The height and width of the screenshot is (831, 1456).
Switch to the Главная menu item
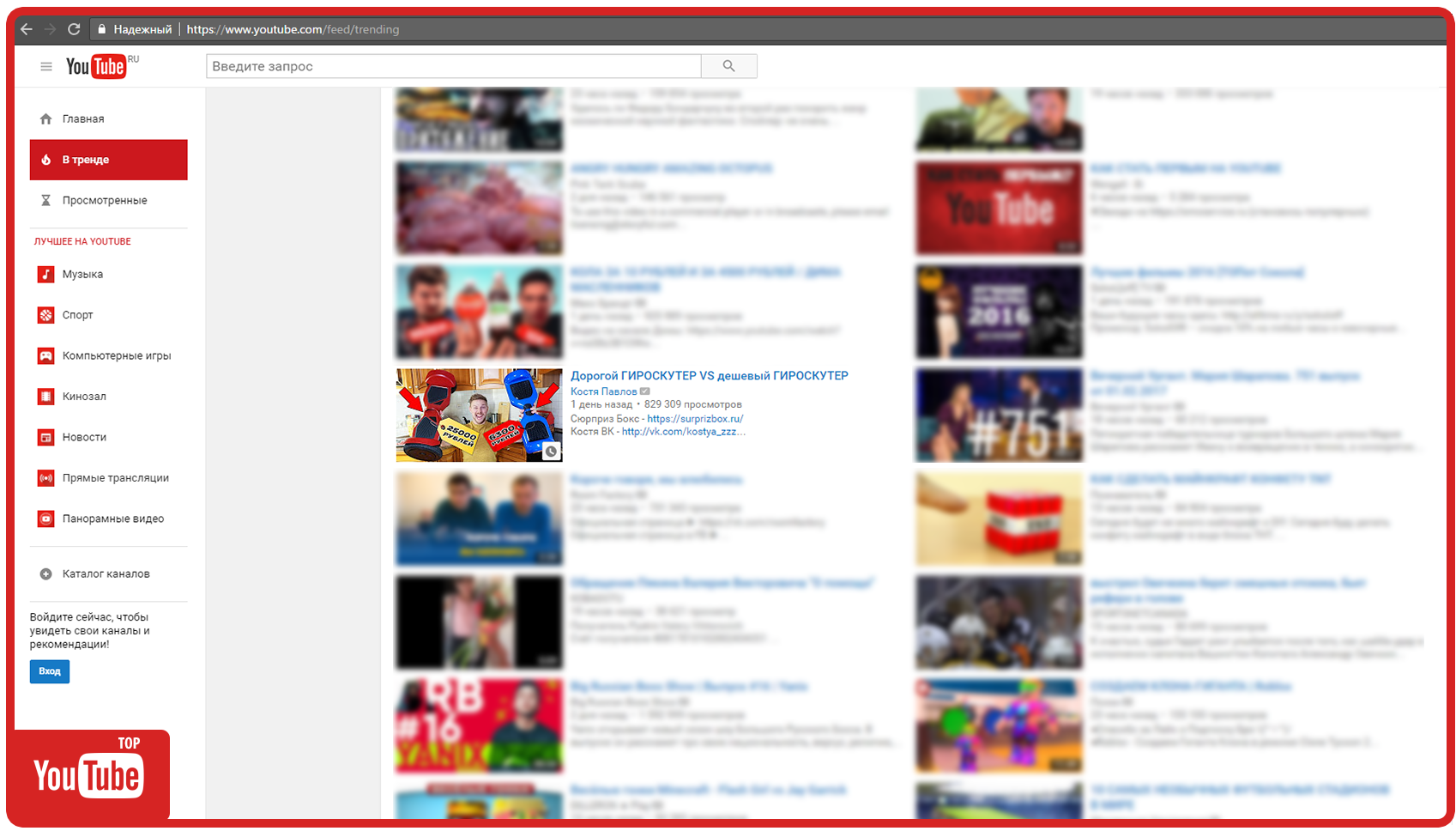(83, 118)
